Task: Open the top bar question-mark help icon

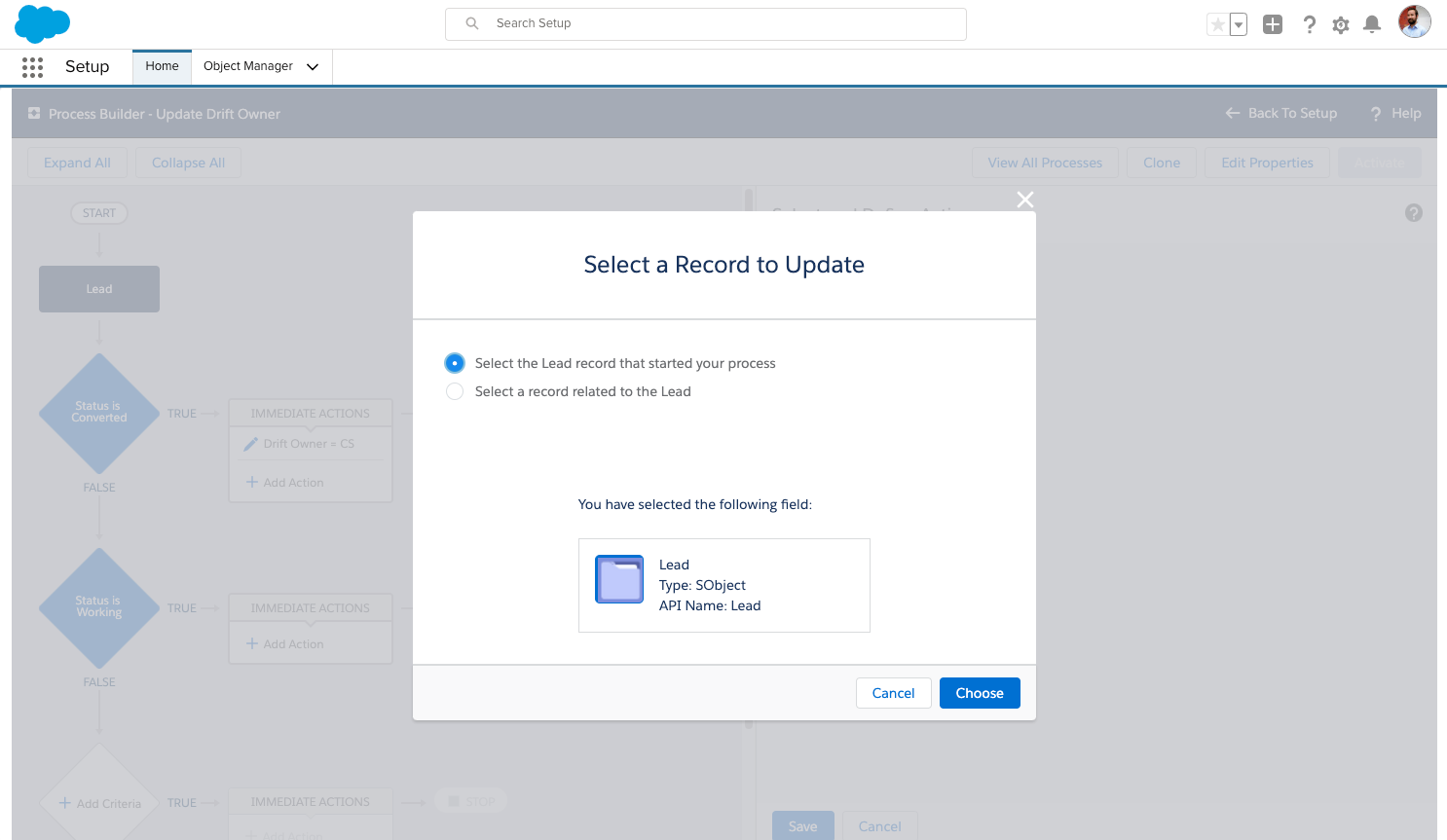Action: tap(1310, 24)
